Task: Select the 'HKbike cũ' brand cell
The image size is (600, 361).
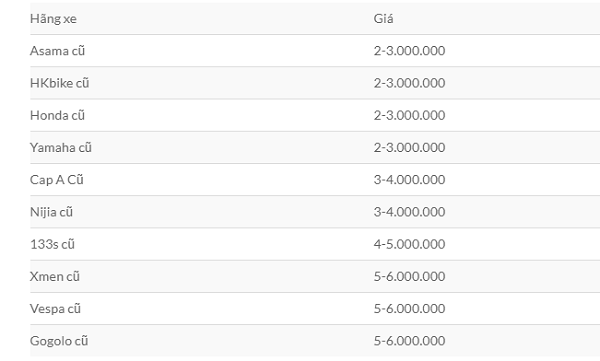Action: click(x=60, y=83)
